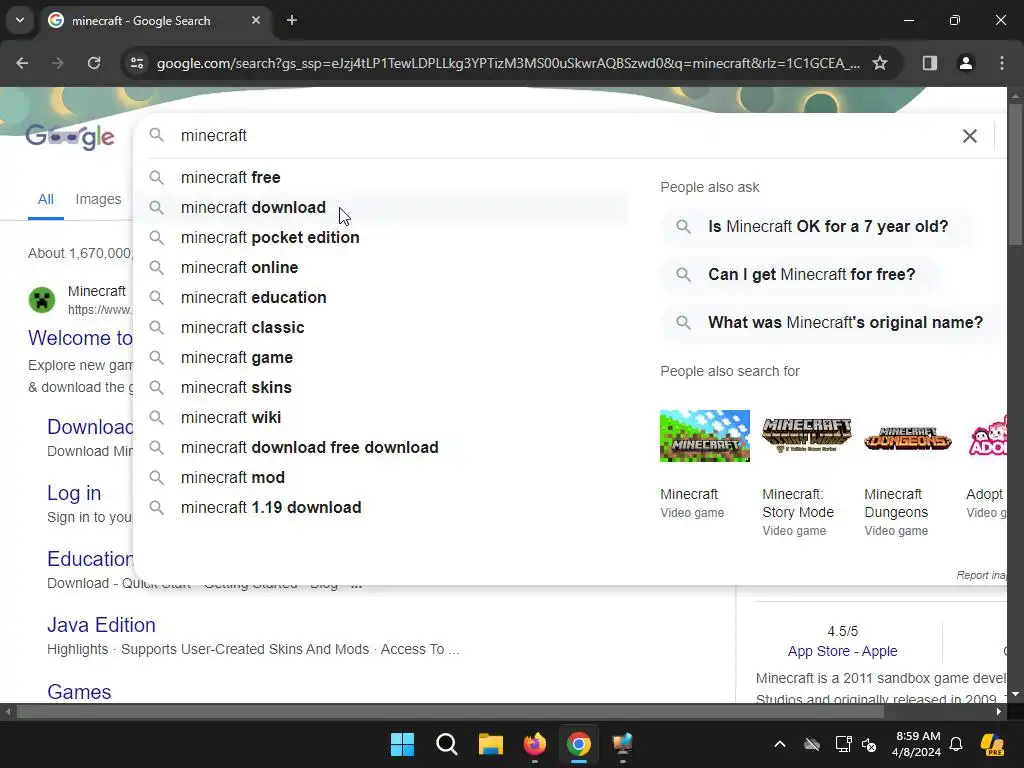Switch to the All results tab
Viewport: 1024px width, 768px height.
46,199
